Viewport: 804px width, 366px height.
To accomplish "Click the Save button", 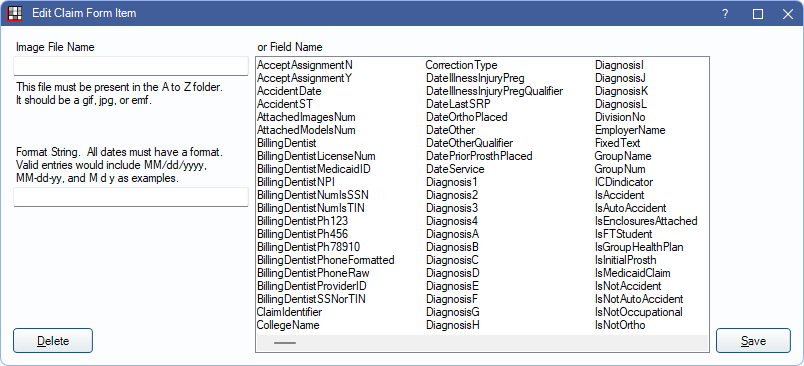I will 753,341.
